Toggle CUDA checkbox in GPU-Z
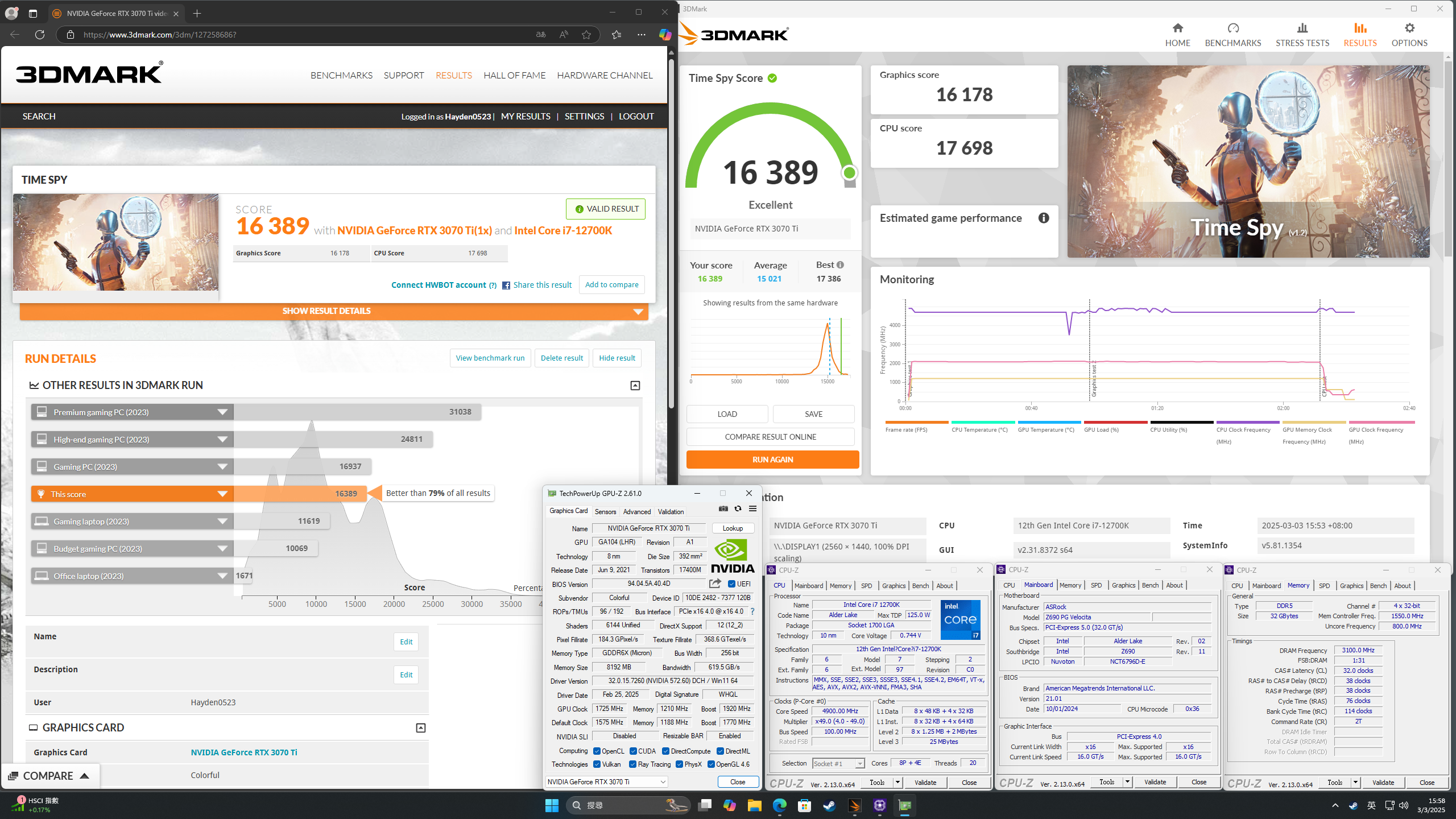 633,751
